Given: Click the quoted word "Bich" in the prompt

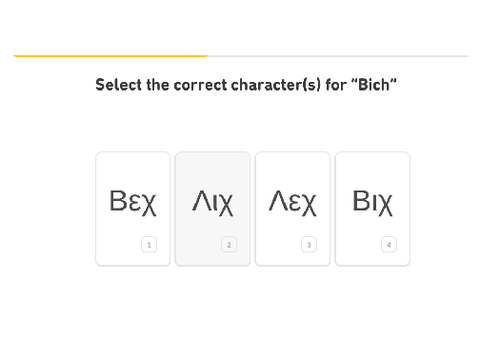Looking at the screenshot, I should 374,85.
